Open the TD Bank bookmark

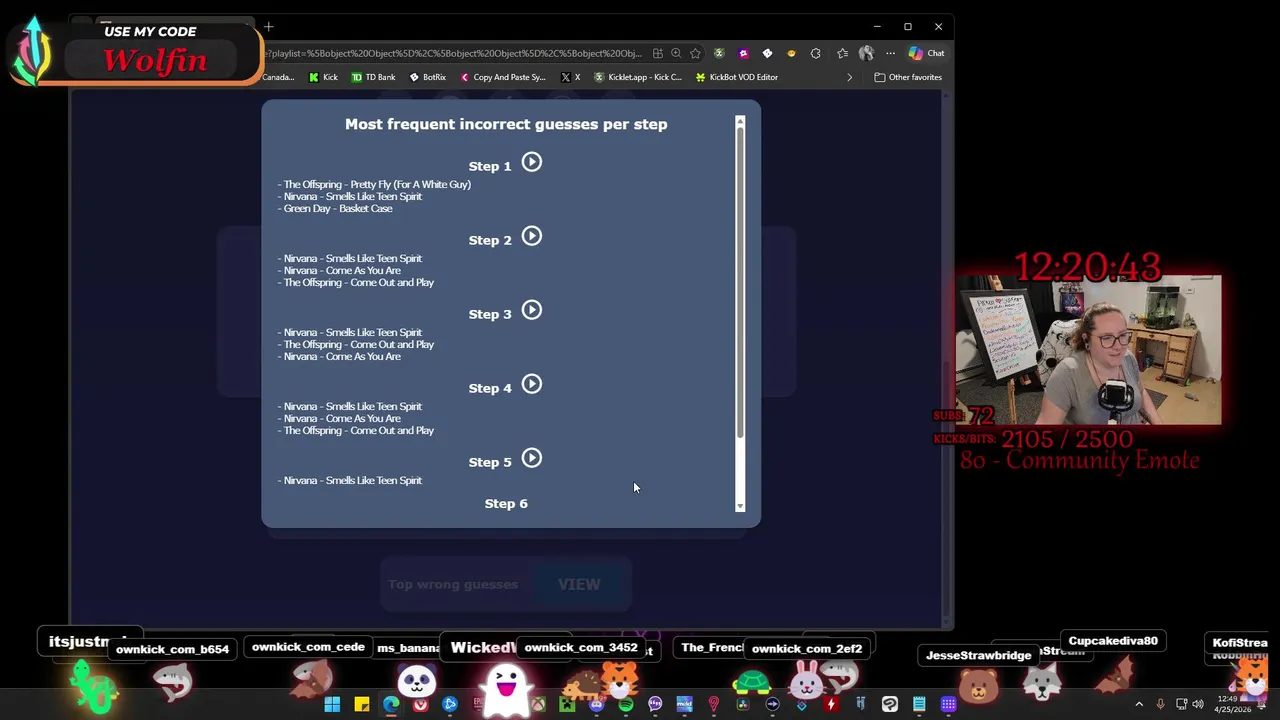point(373,77)
